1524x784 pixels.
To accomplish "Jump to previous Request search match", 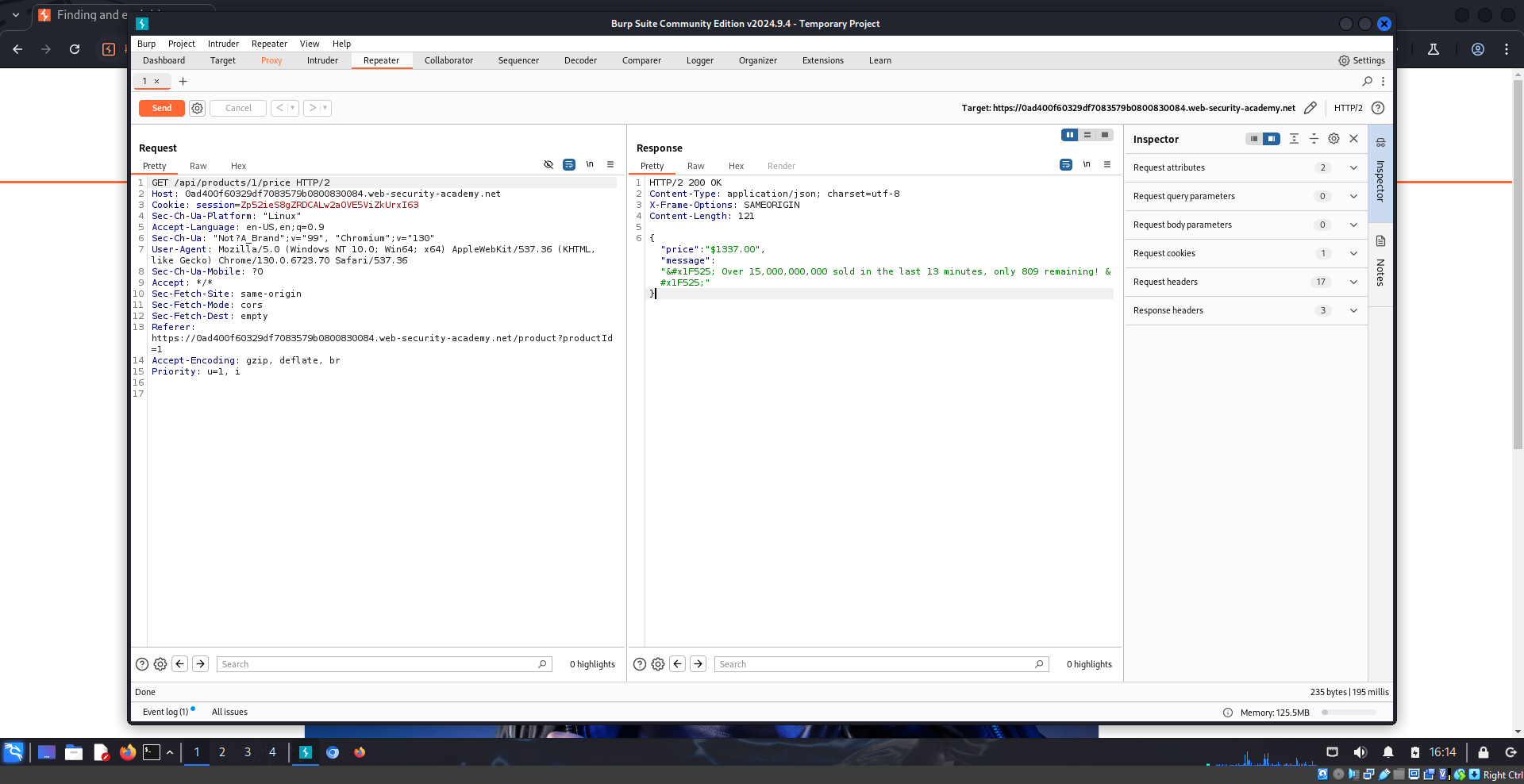I will pyautogui.click(x=180, y=664).
